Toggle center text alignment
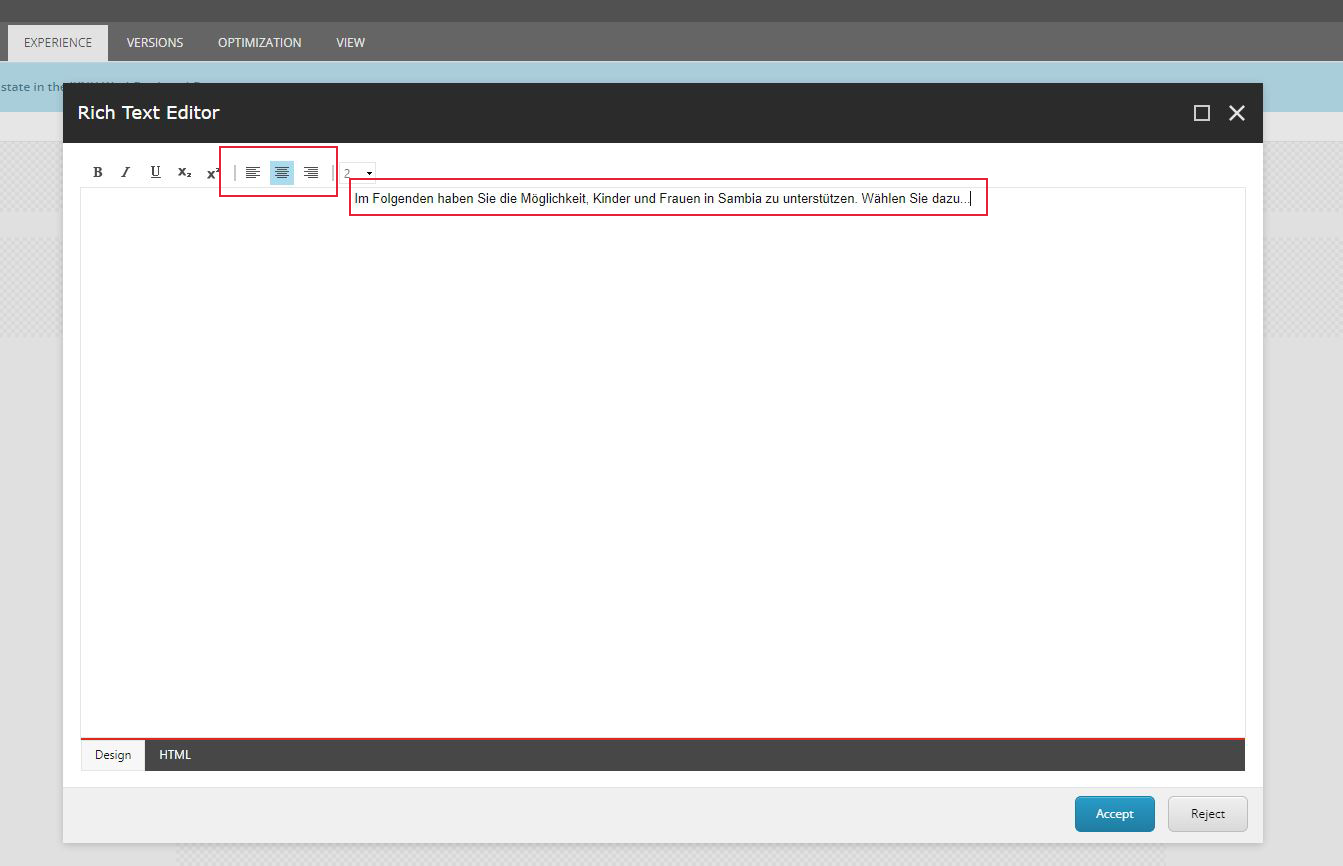1343x866 pixels. (282, 173)
